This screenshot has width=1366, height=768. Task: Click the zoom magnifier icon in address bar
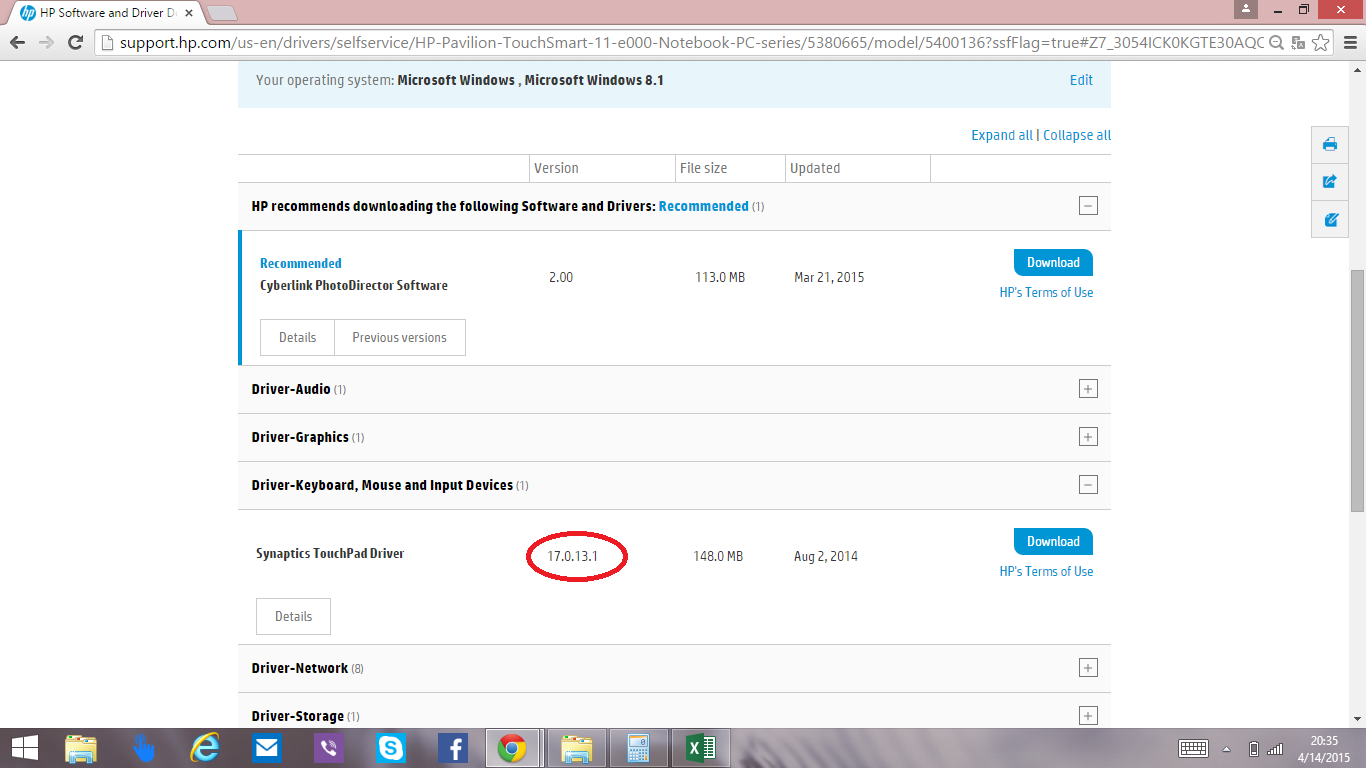pos(1278,43)
